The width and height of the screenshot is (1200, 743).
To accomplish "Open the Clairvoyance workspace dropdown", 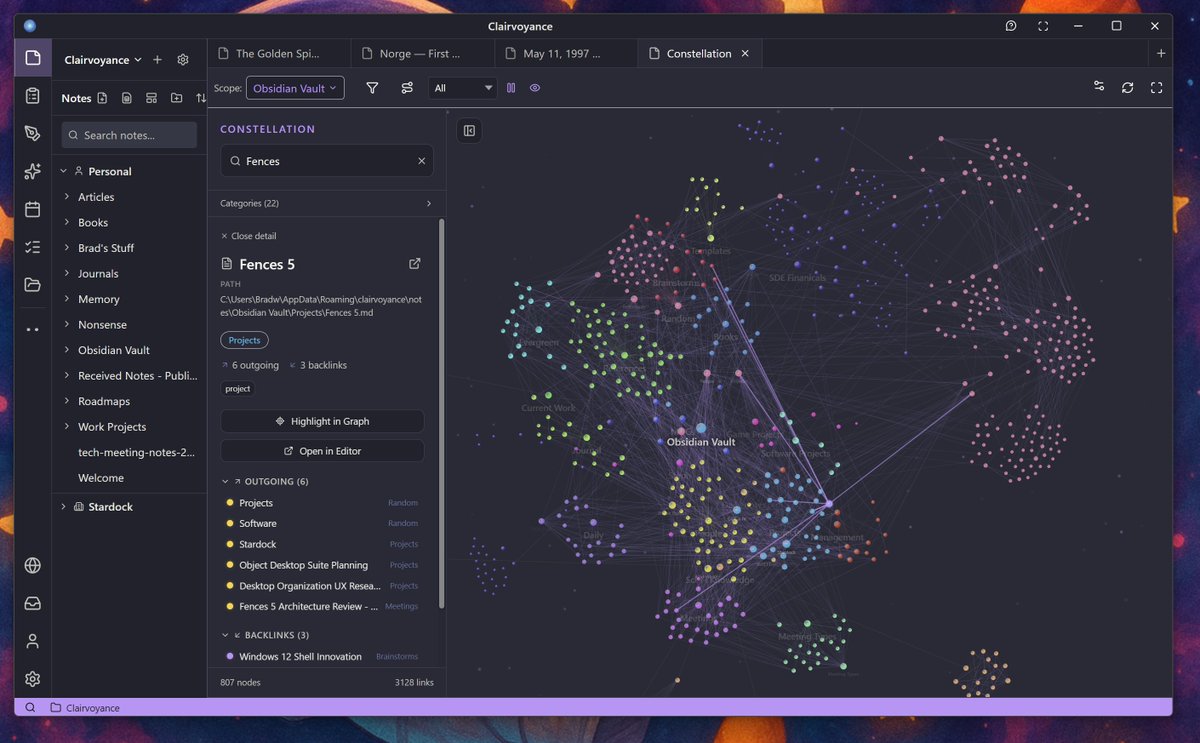I will coord(103,60).
